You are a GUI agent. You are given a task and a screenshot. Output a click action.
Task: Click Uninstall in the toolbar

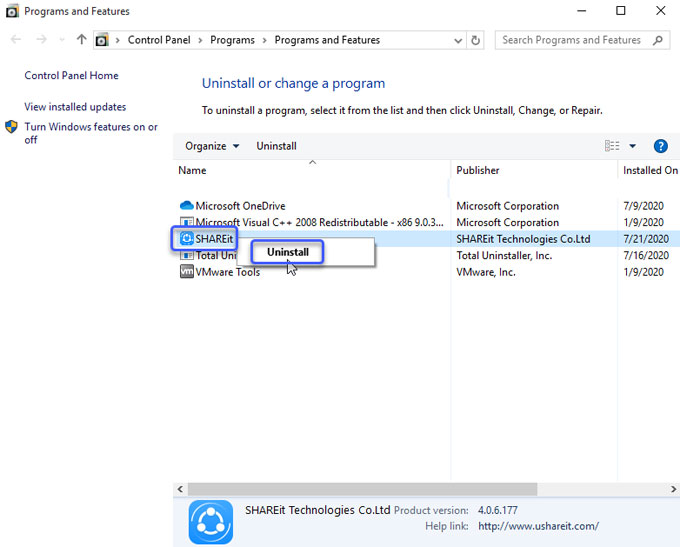pyautogui.click(x=276, y=146)
